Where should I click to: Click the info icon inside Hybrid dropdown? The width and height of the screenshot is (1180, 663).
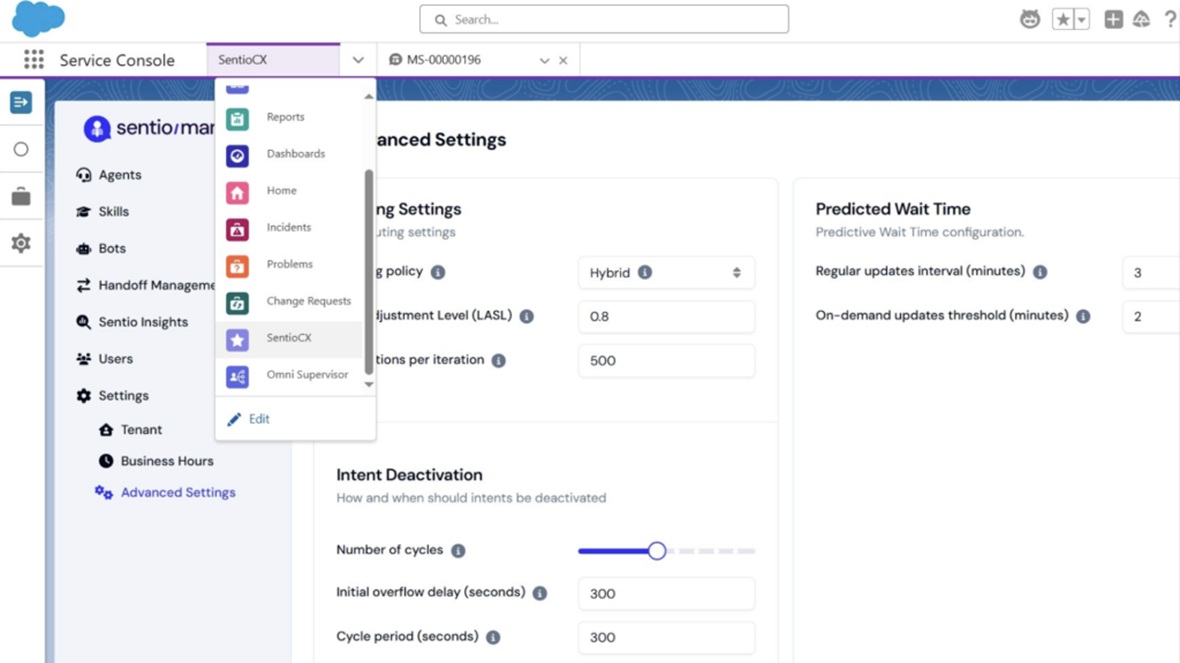coord(645,272)
